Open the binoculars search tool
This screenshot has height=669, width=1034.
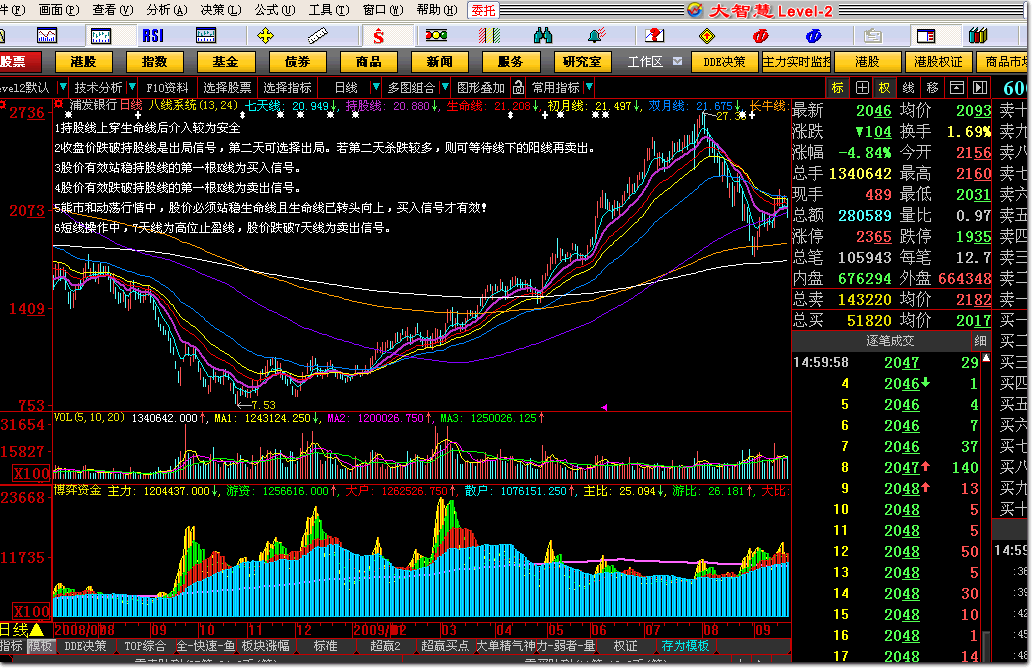[x=543, y=36]
